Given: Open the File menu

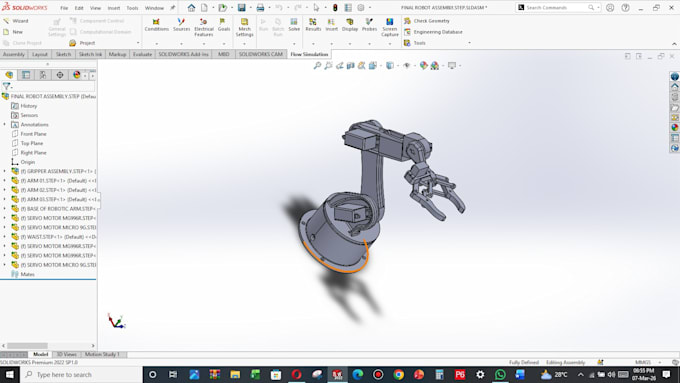Looking at the screenshot, I should pos(64,8).
